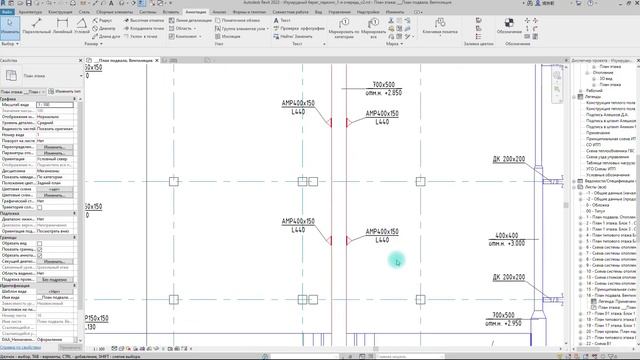Image resolution: width=640 pixels, height=360 pixels.
Task: Click the Help question mark icon in title bar
Action: point(590,3)
